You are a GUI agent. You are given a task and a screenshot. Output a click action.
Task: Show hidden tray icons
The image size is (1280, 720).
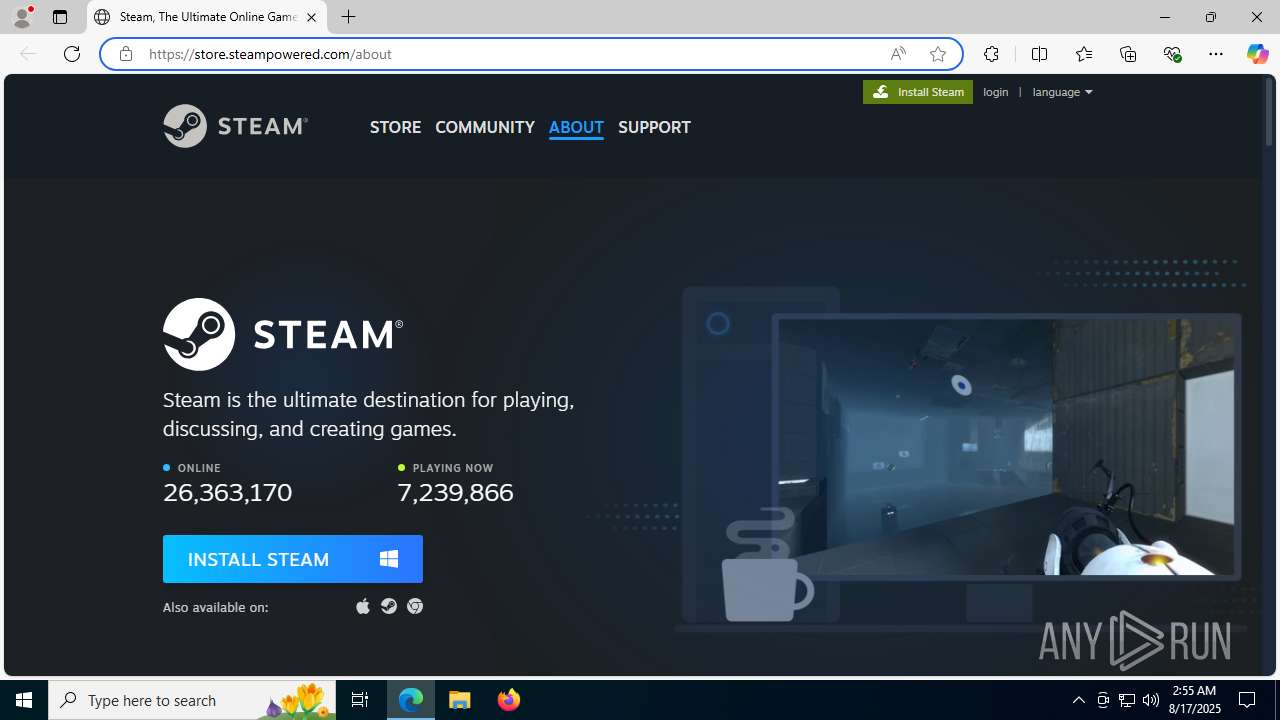(x=1078, y=700)
